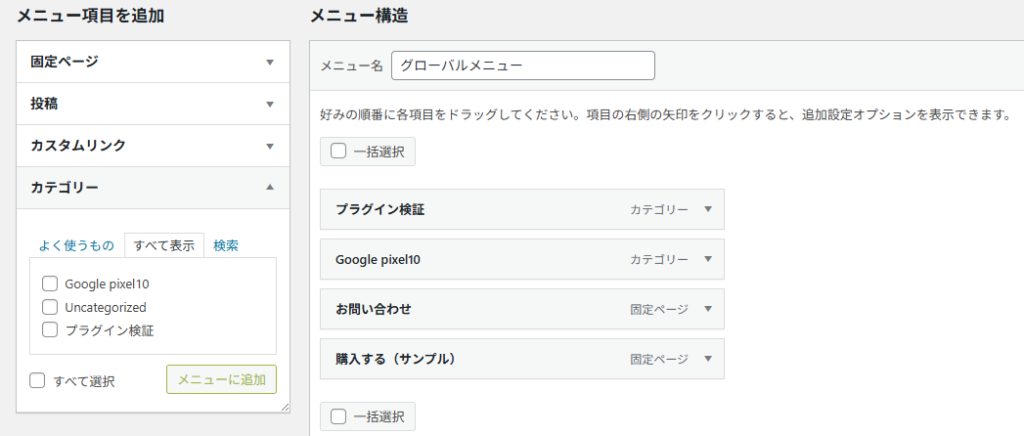
Task: Open the 検索 tab in categories
Action: tap(226, 246)
